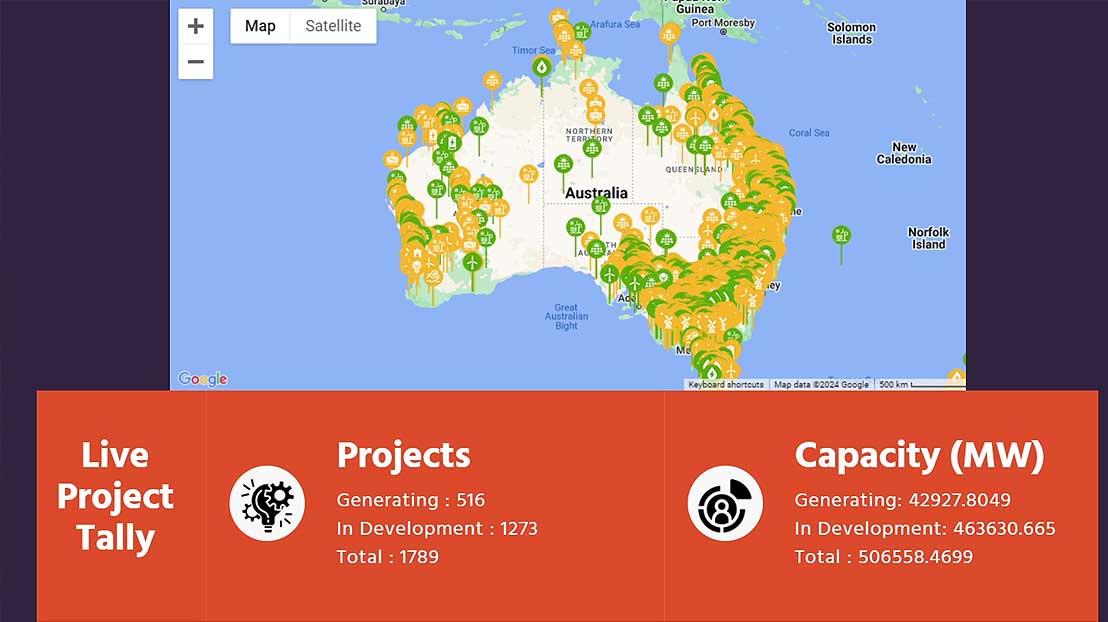Click the 'Coral Sea' map label
Image resolution: width=1108 pixels, height=622 pixels.
809,133
